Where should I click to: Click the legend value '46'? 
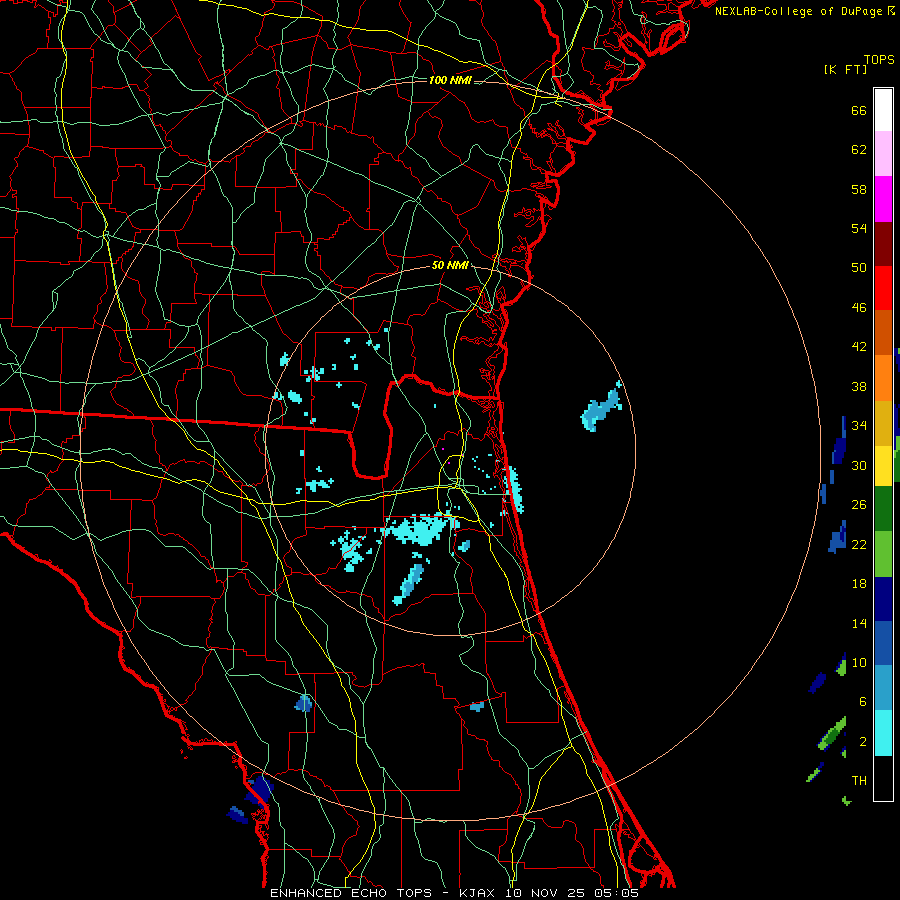click(x=859, y=308)
